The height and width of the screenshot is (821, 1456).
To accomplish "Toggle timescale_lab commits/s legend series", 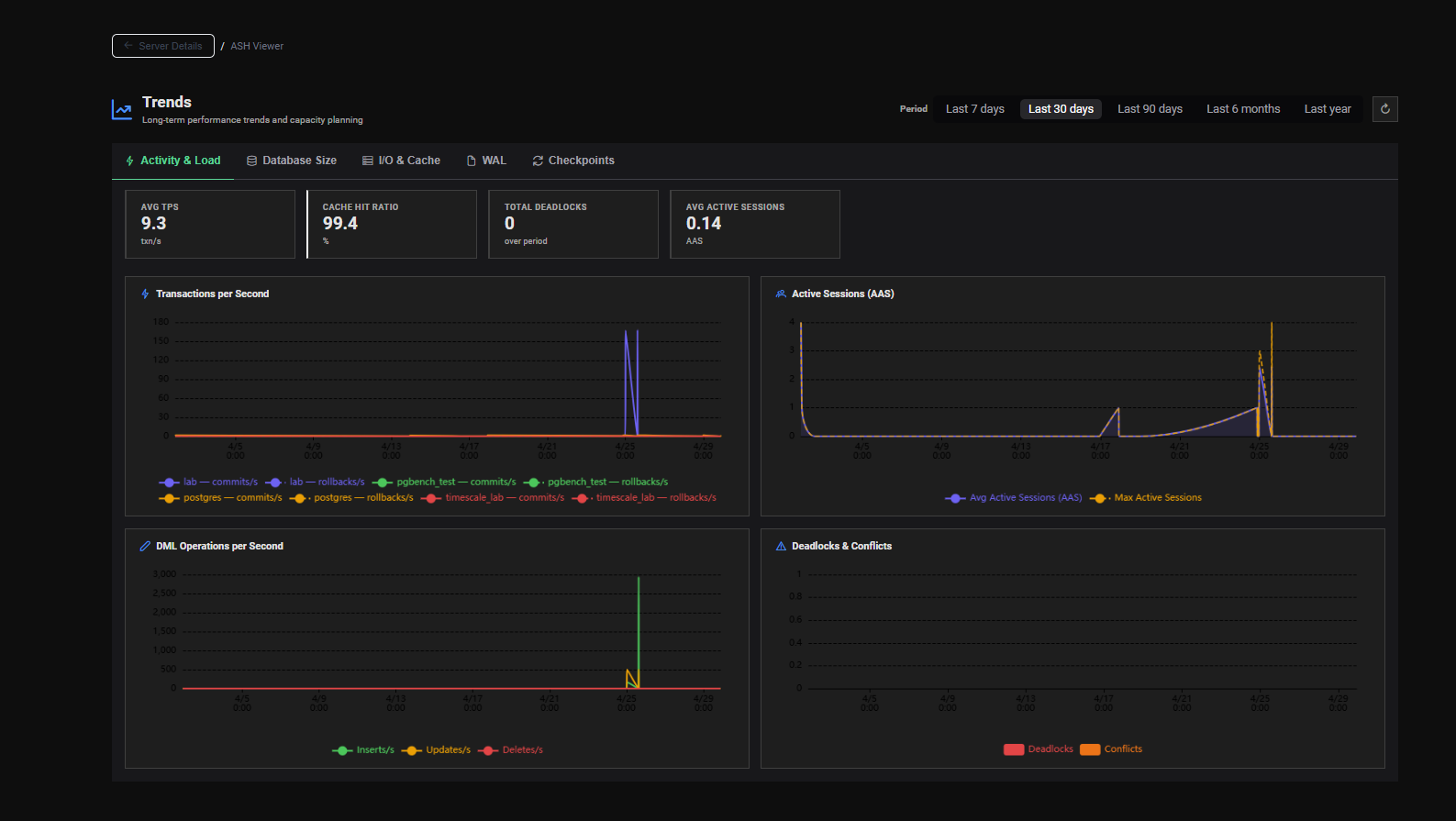I will tap(493, 498).
